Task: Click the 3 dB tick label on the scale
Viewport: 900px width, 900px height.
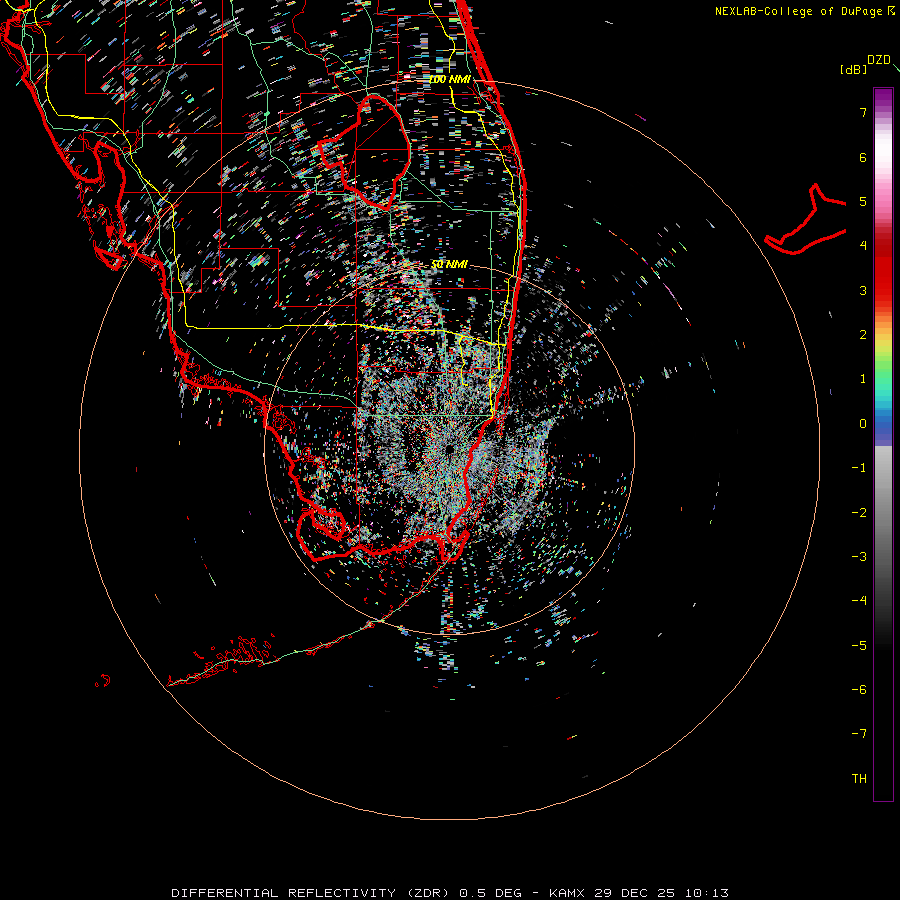Action: [x=863, y=290]
